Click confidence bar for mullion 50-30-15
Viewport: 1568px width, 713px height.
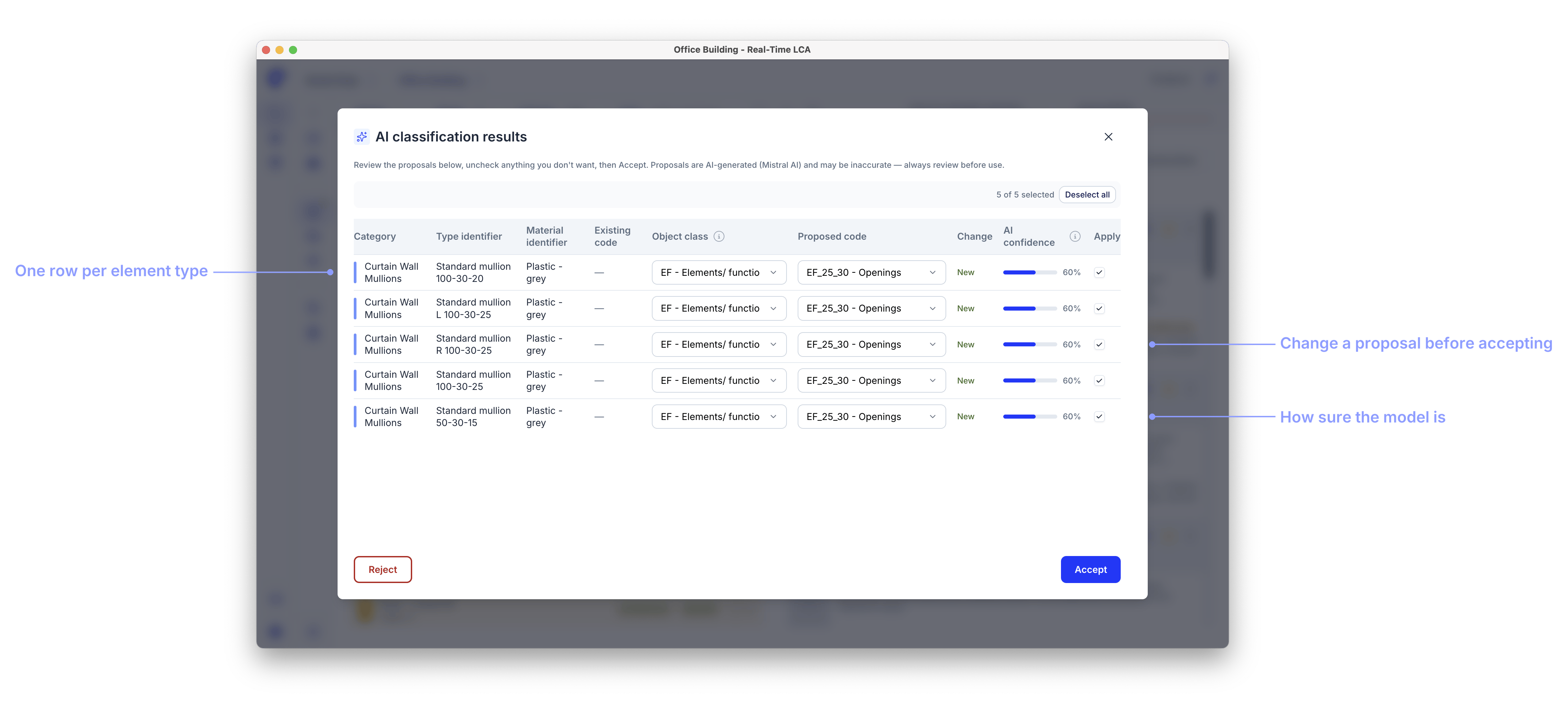(x=1029, y=417)
